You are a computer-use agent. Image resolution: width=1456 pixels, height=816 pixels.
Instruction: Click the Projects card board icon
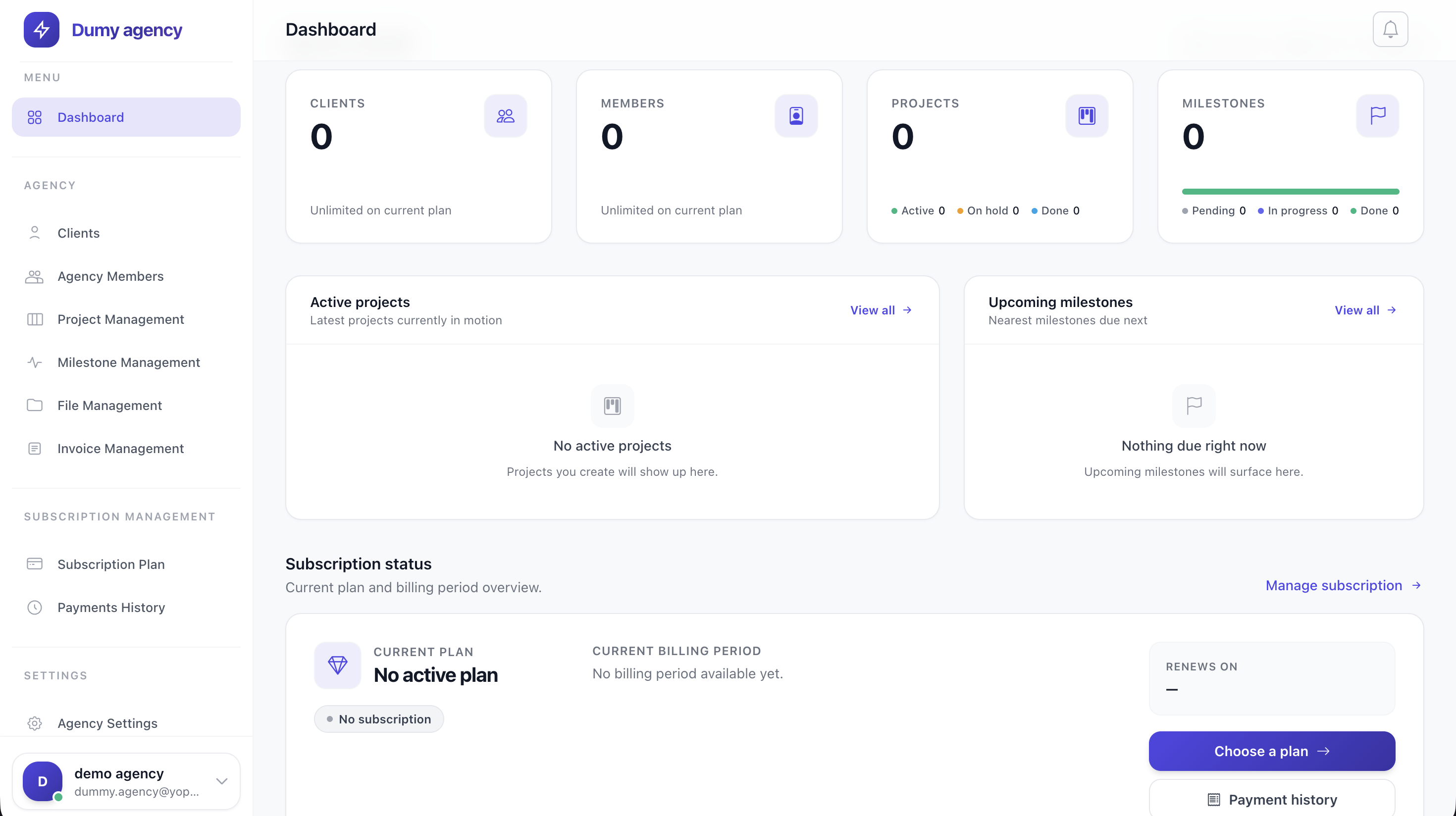pos(1087,116)
